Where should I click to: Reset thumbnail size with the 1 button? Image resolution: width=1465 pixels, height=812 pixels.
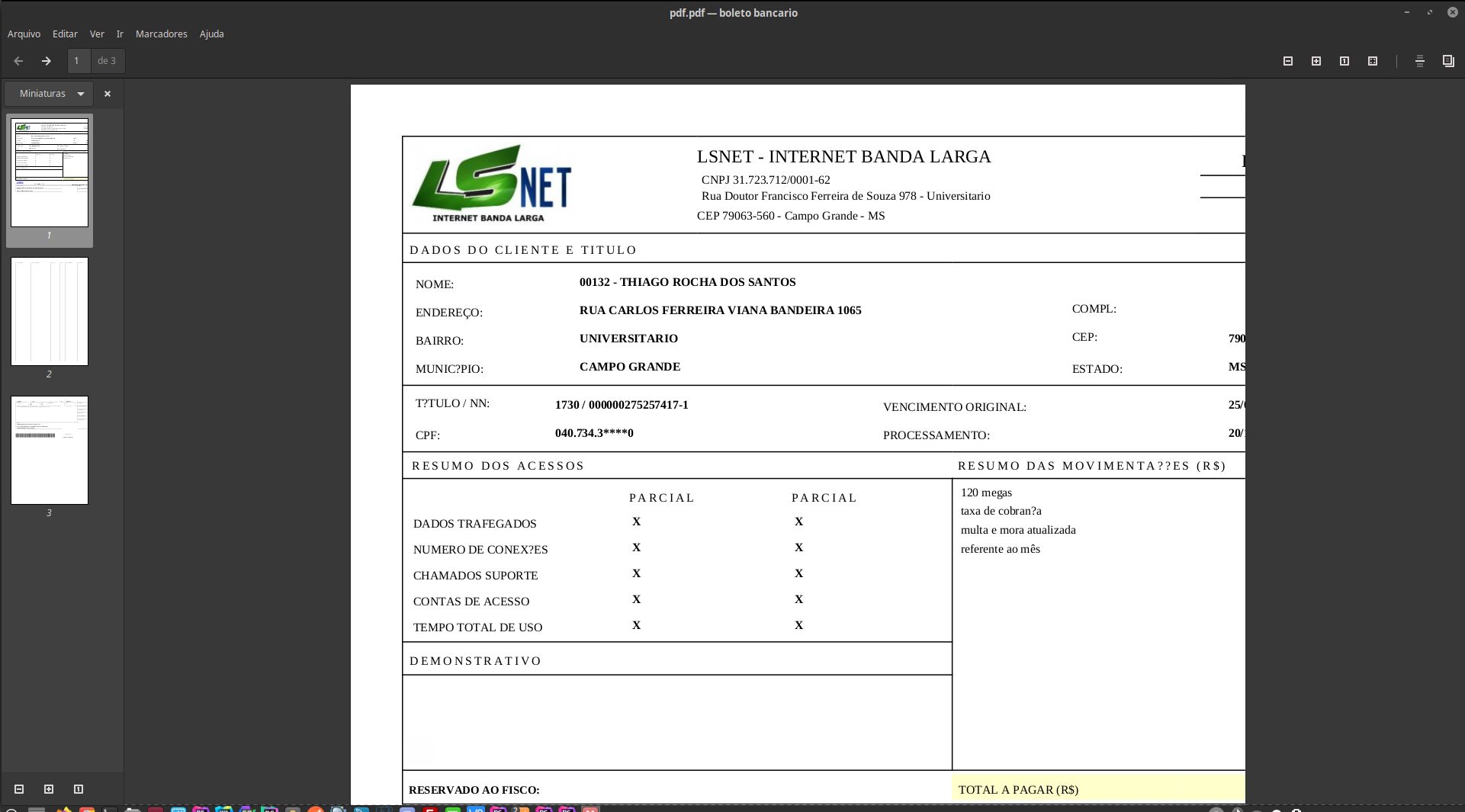(77, 789)
